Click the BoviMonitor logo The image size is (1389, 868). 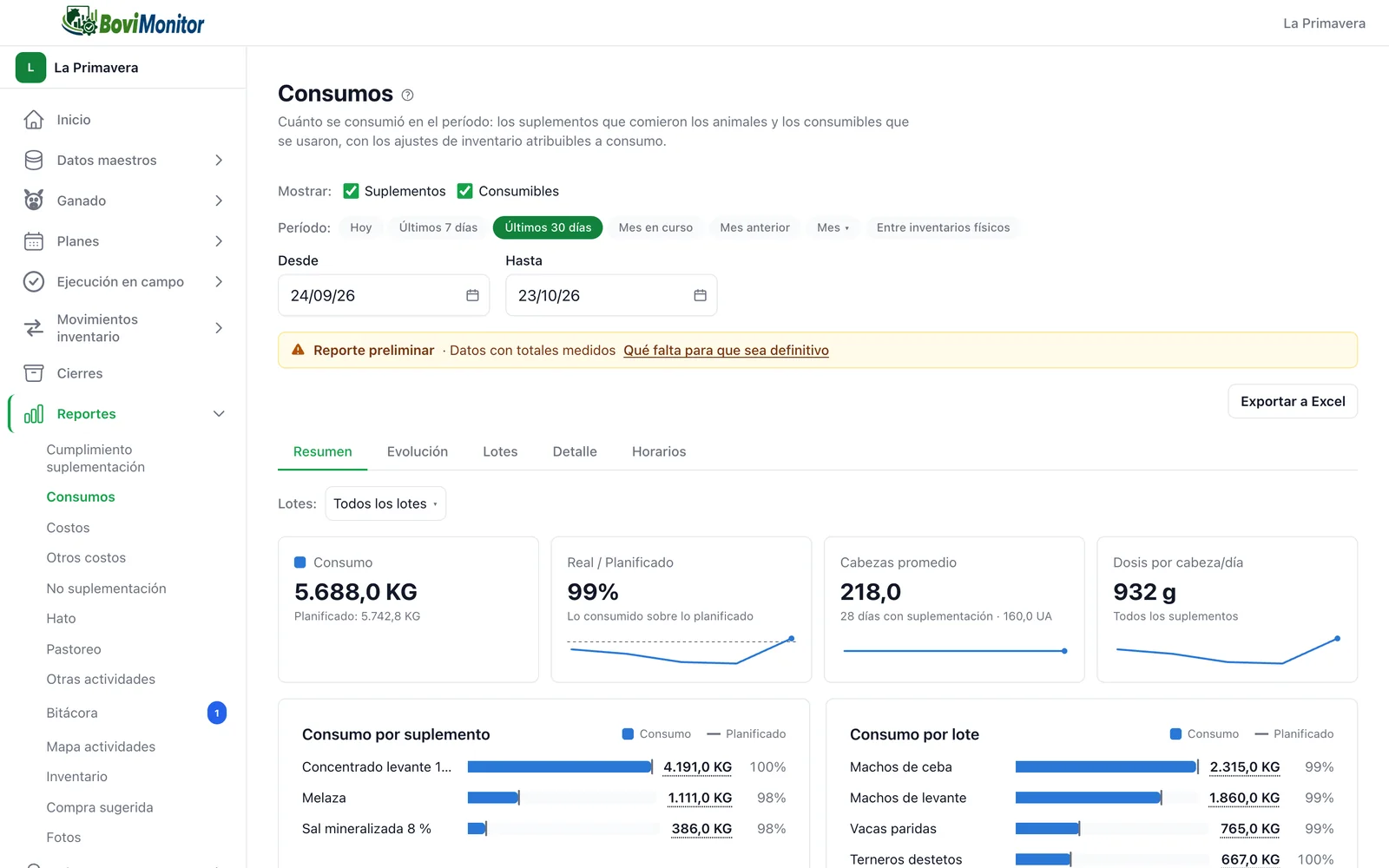(x=133, y=23)
